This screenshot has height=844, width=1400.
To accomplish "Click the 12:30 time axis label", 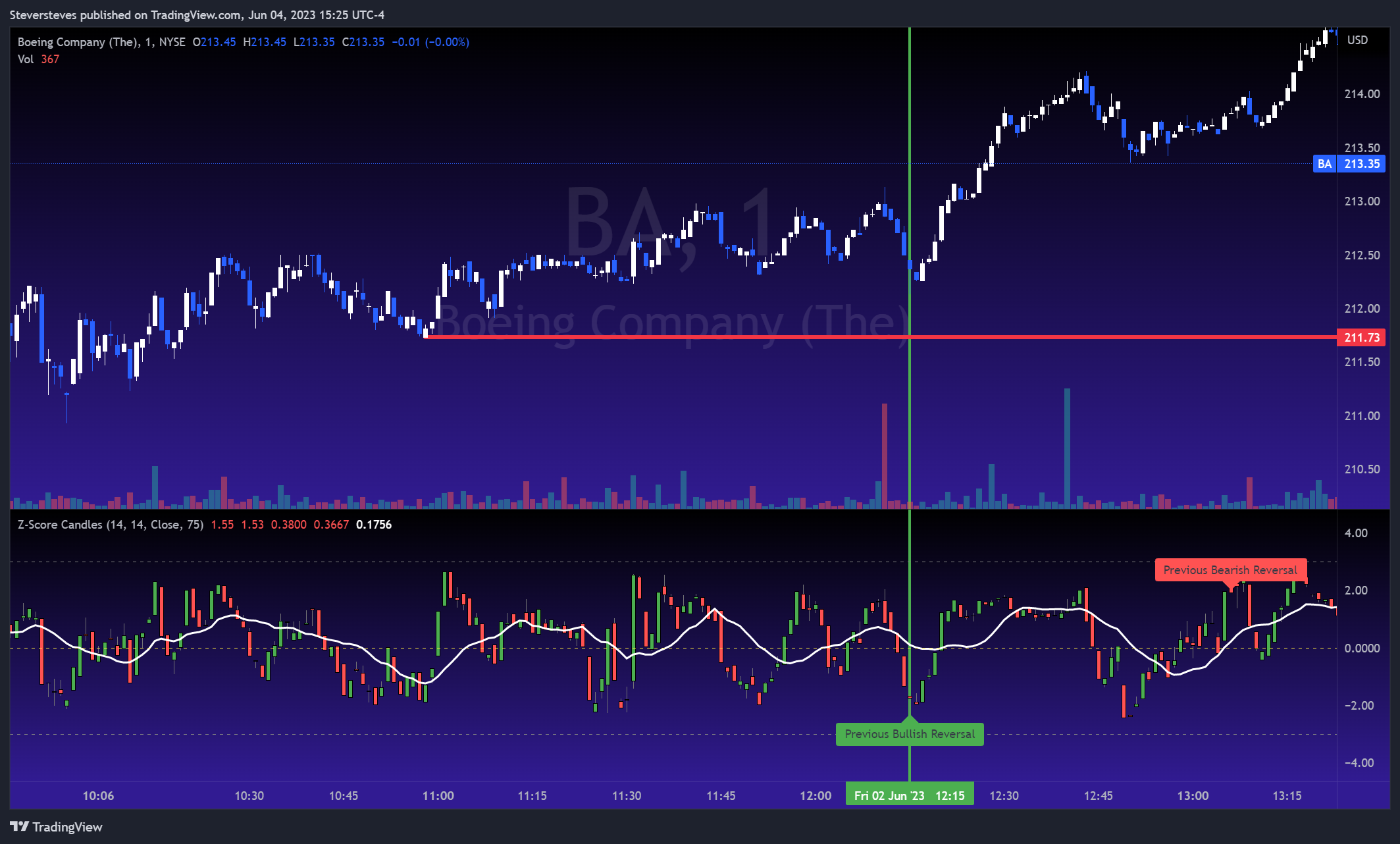I will click(x=1004, y=796).
